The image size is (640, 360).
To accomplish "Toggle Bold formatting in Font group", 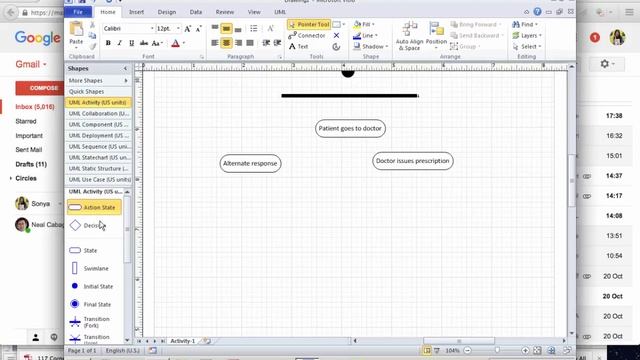I will tap(108, 43).
